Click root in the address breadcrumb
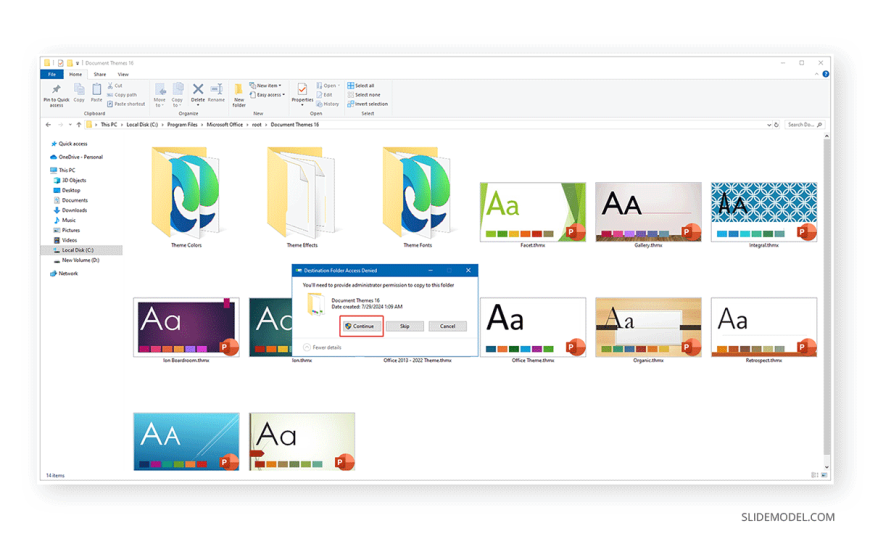The width and height of the screenshot is (870, 539). pos(256,125)
